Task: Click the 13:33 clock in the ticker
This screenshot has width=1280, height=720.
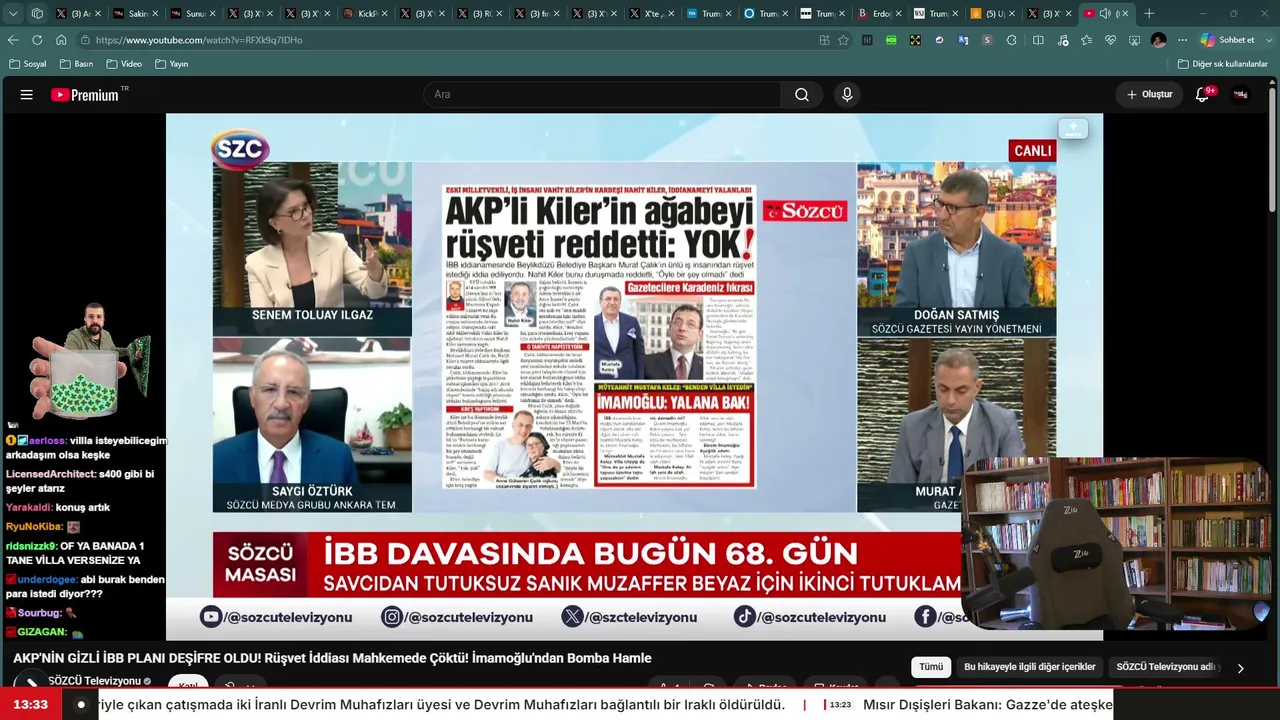Action: (x=30, y=705)
